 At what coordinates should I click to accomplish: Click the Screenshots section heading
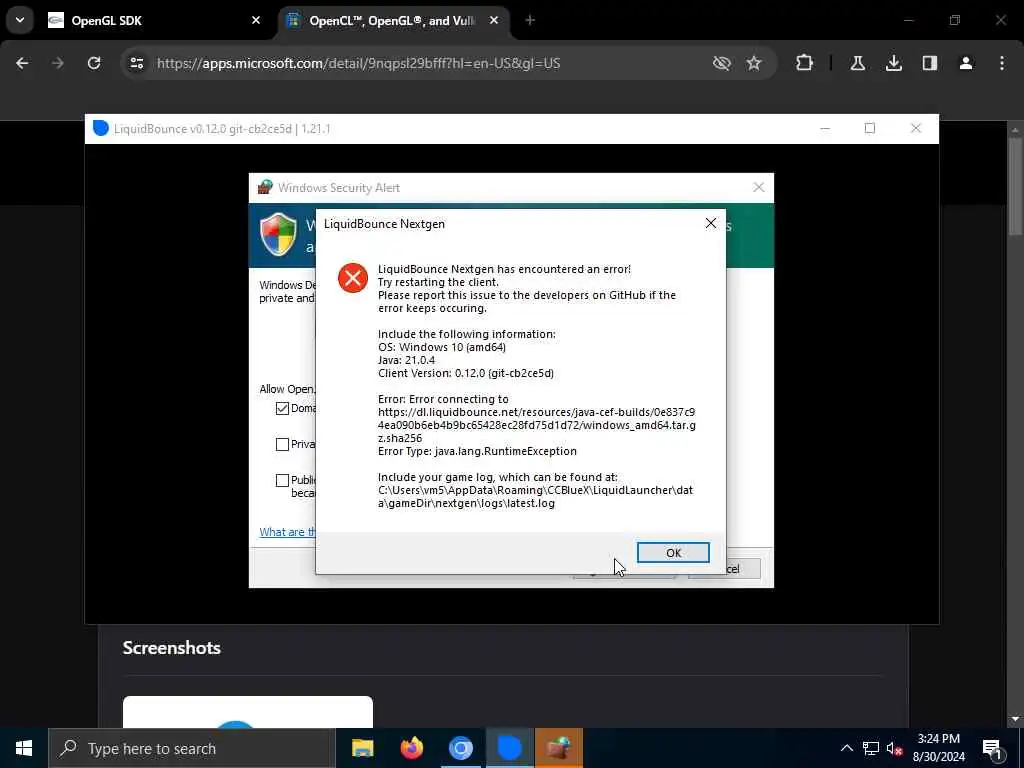click(x=172, y=648)
